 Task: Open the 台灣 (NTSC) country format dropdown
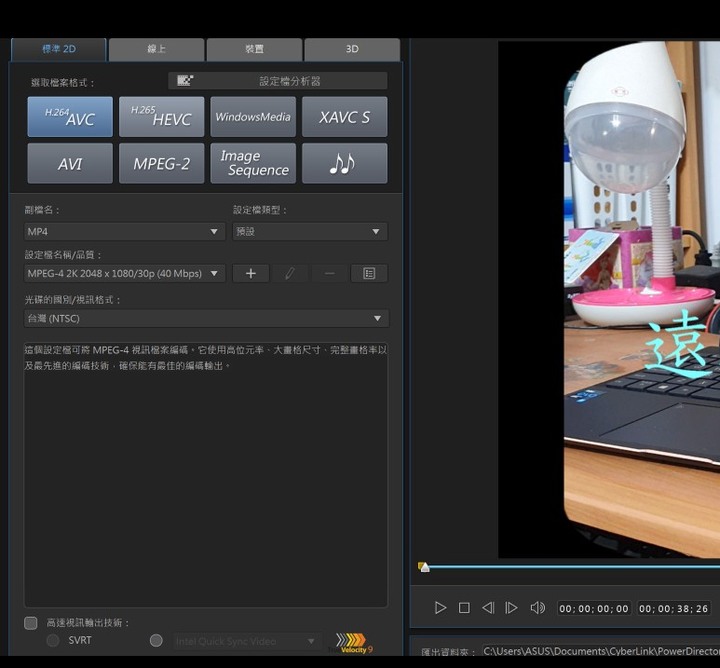206,318
